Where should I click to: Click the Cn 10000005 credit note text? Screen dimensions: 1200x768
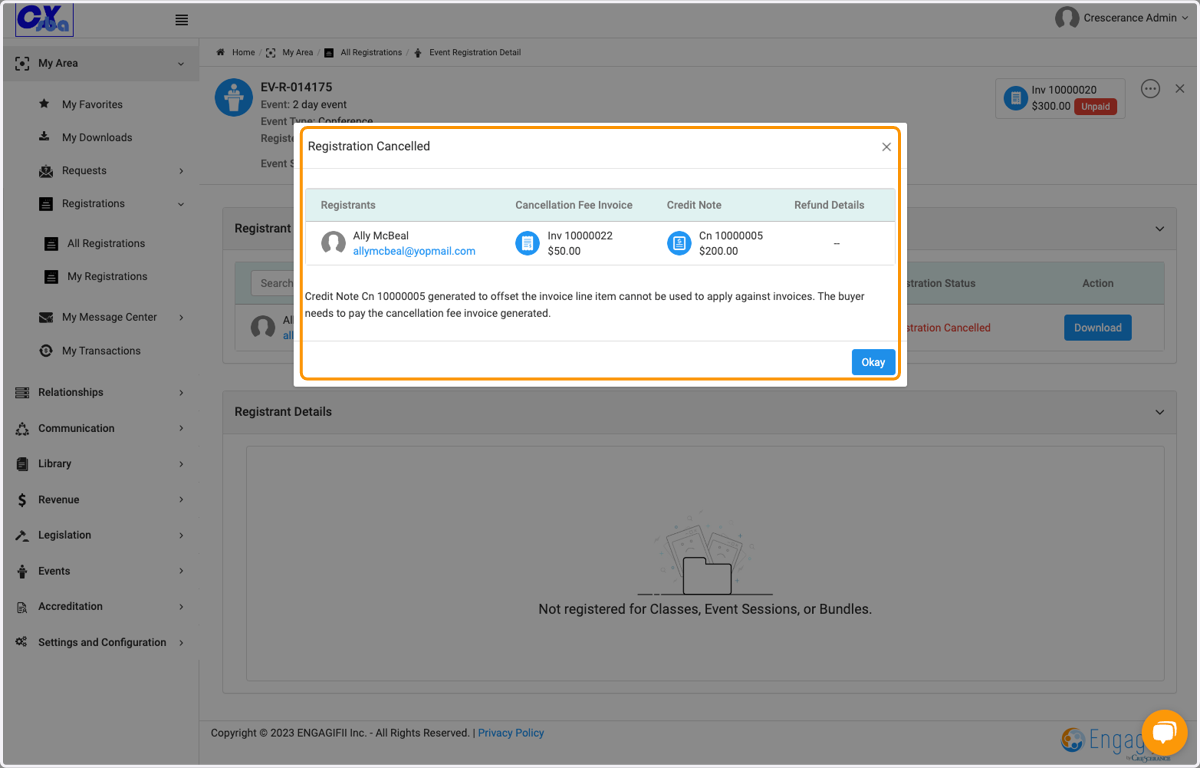[731, 236]
